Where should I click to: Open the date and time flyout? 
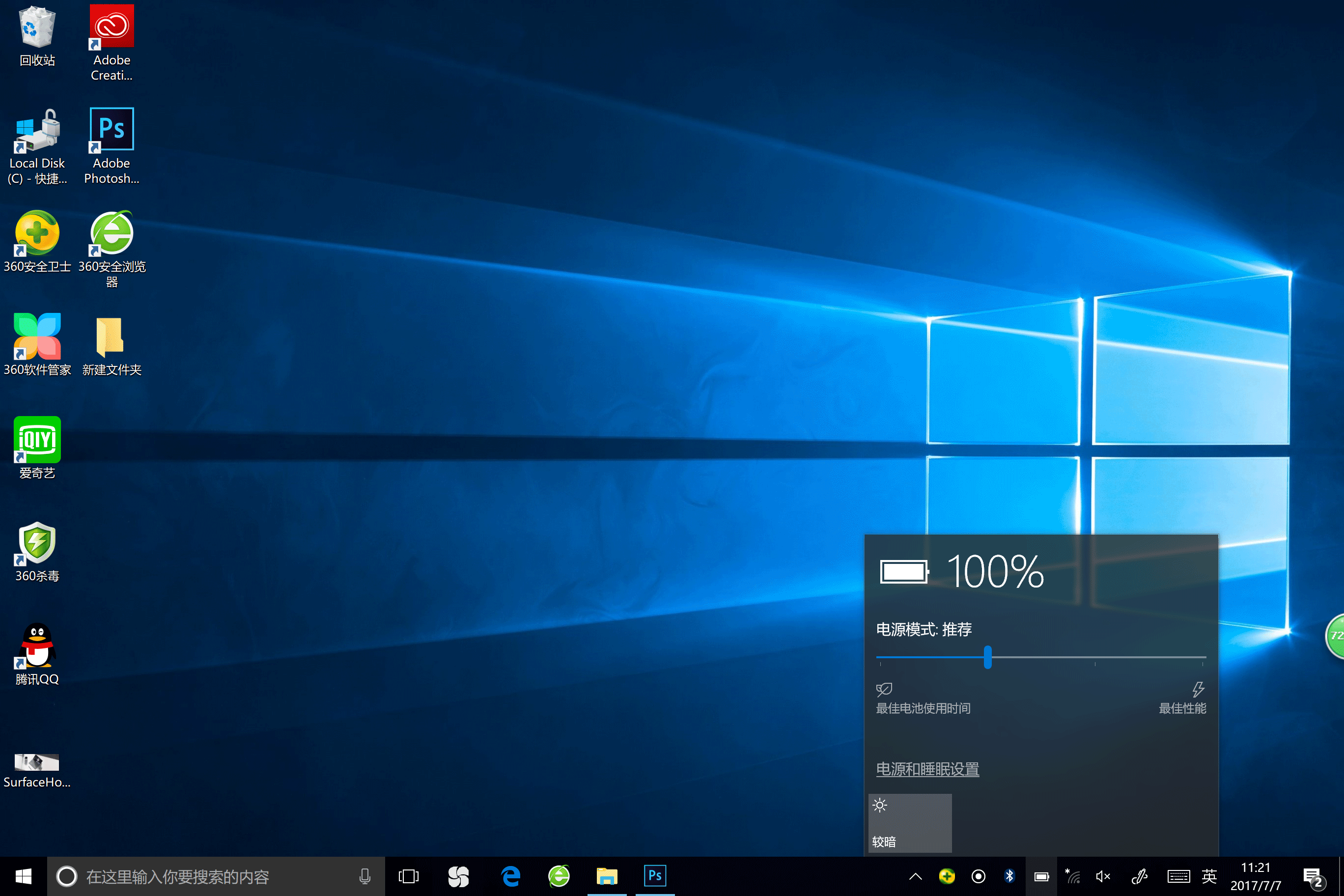point(1256,876)
